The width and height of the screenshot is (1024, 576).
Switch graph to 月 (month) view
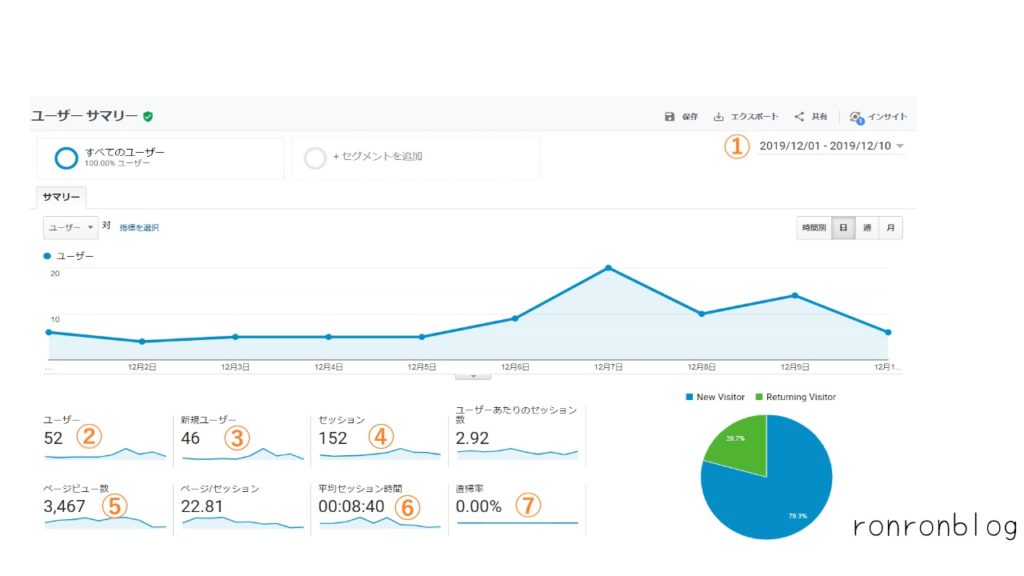click(x=891, y=227)
